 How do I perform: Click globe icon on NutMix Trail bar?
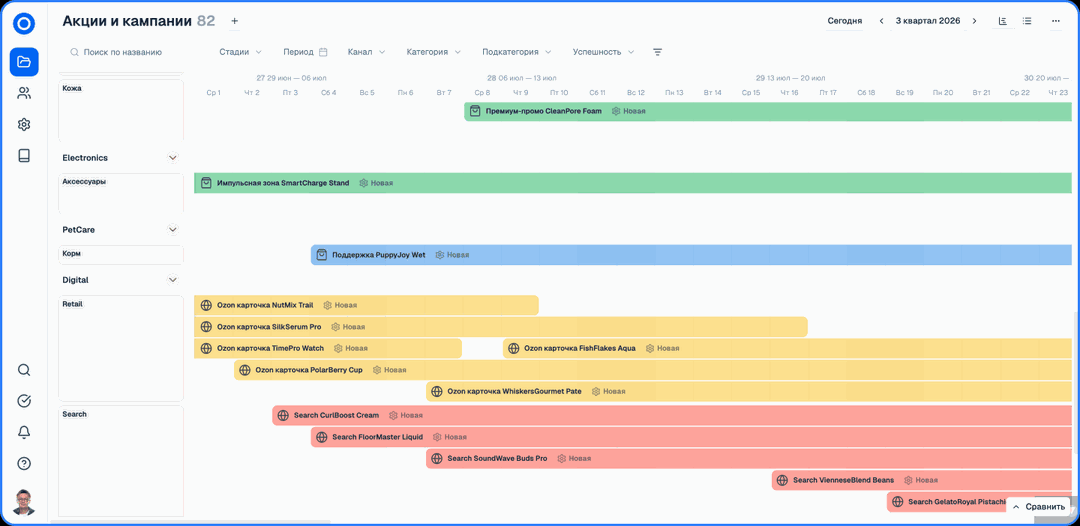coord(205,305)
